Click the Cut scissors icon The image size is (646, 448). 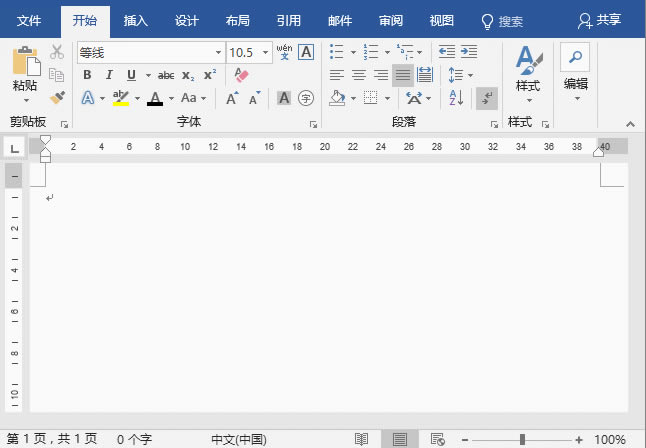tap(57, 52)
